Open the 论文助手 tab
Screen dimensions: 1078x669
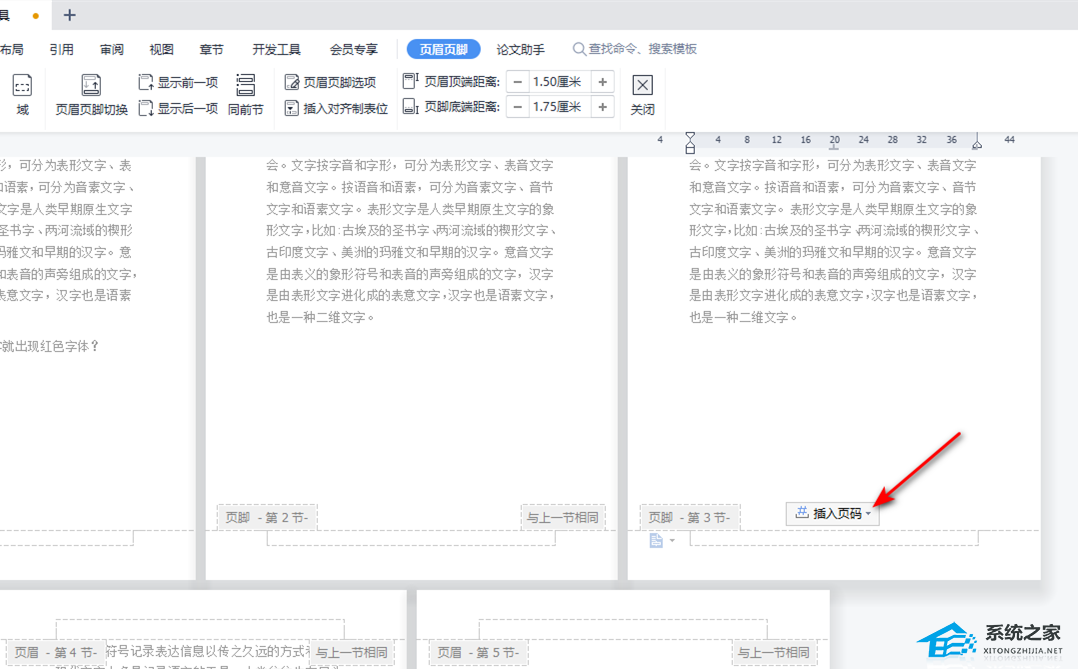tap(520, 49)
